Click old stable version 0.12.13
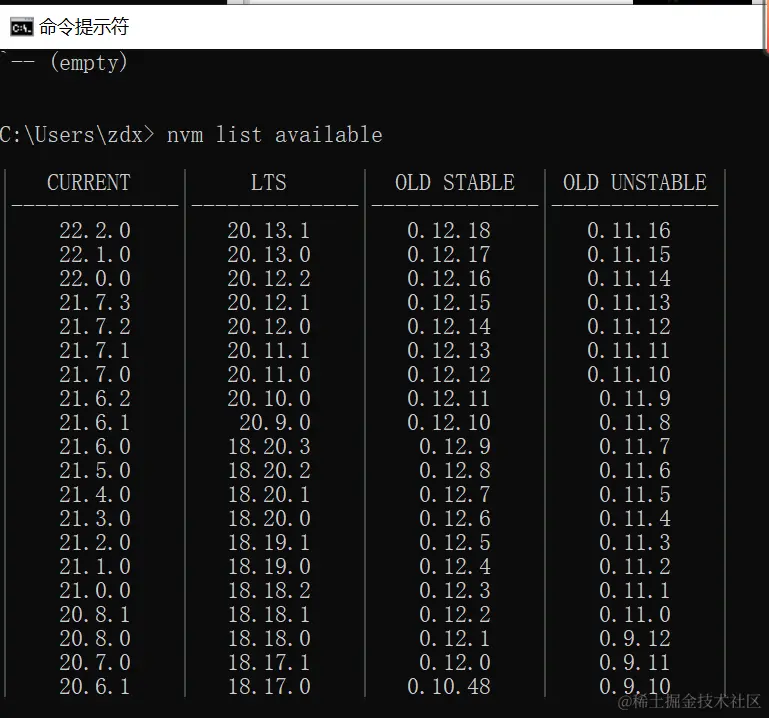This screenshot has width=769, height=718. coord(449,351)
